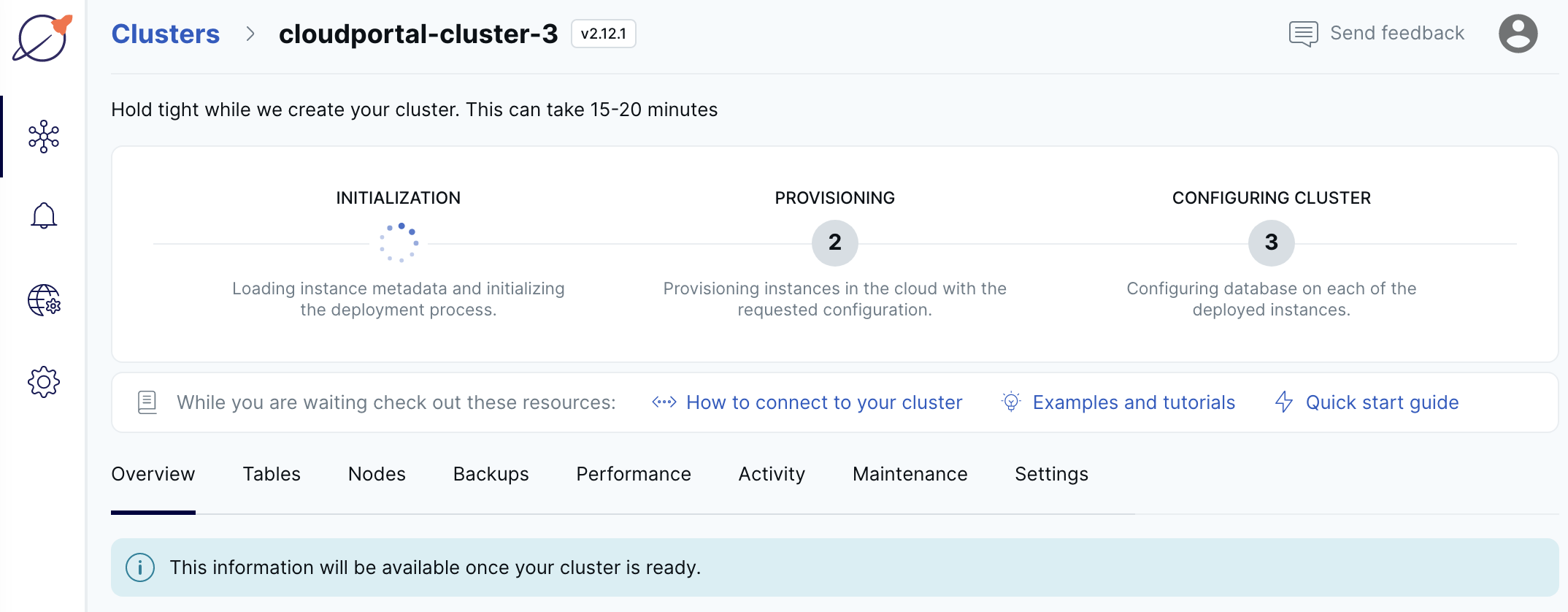
Task: Open the network globe settings icon
Action: [x=44, y=300]
